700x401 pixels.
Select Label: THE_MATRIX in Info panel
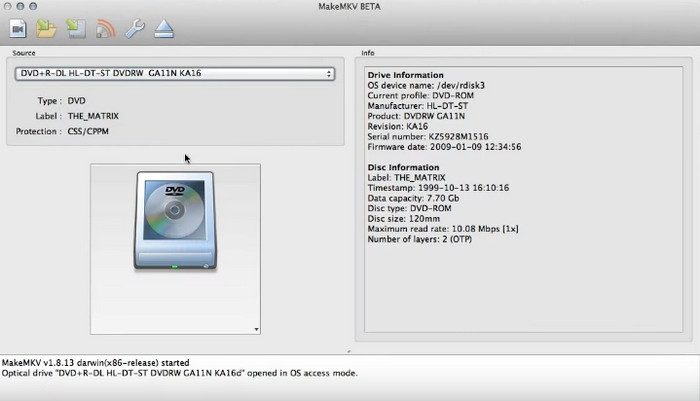(x=406, y=178)
